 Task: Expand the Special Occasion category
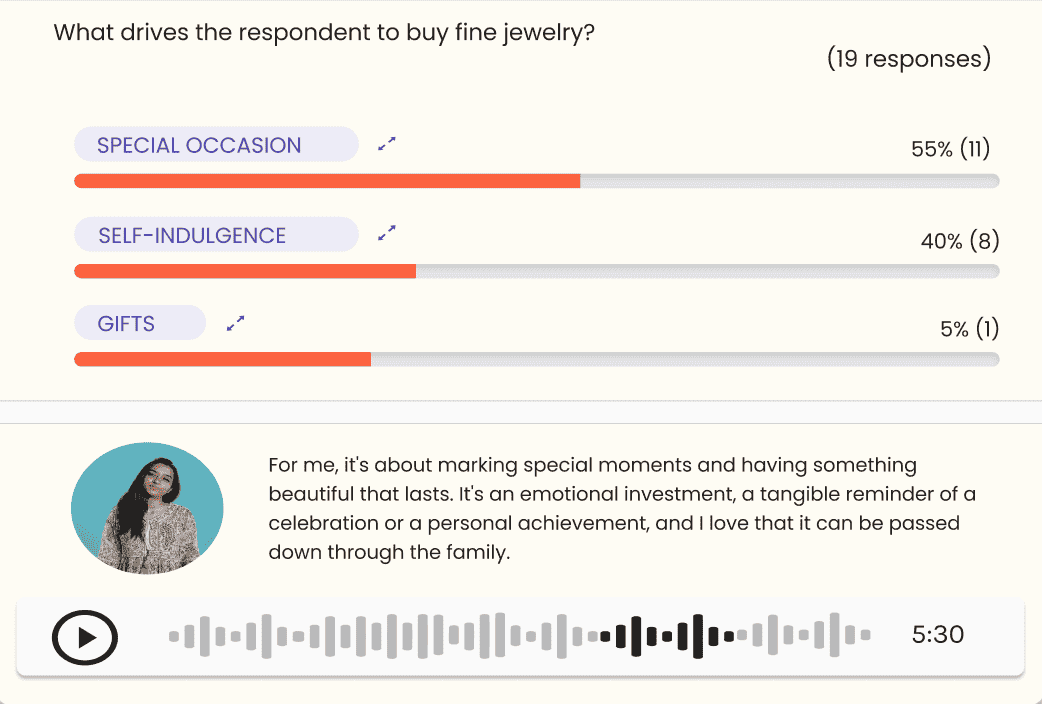tap(387, 144)
